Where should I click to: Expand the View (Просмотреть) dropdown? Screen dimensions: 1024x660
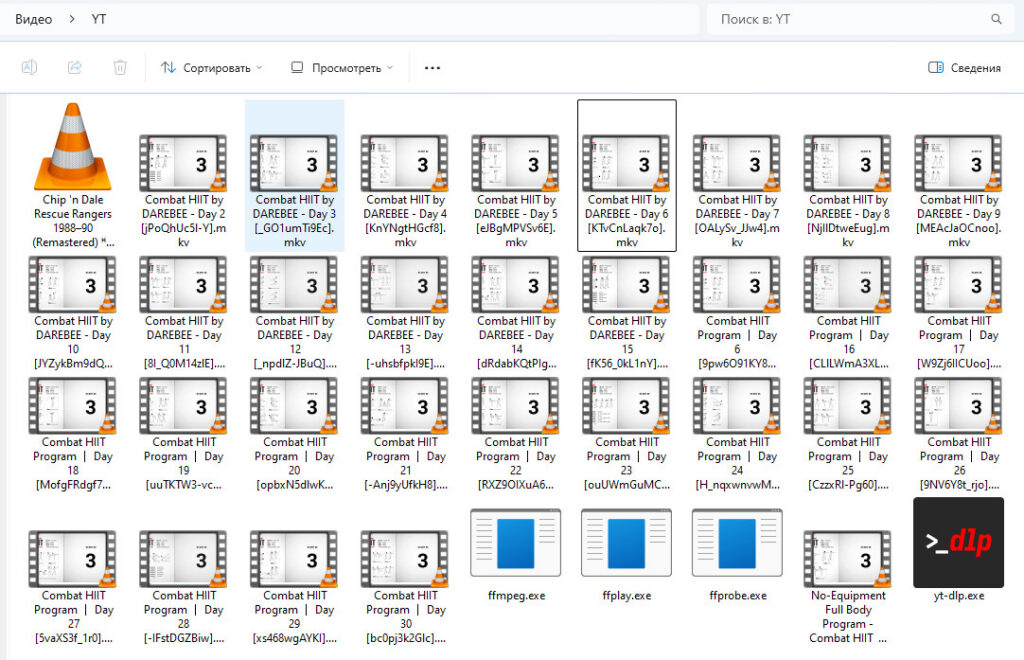click(x=341, y=68)
